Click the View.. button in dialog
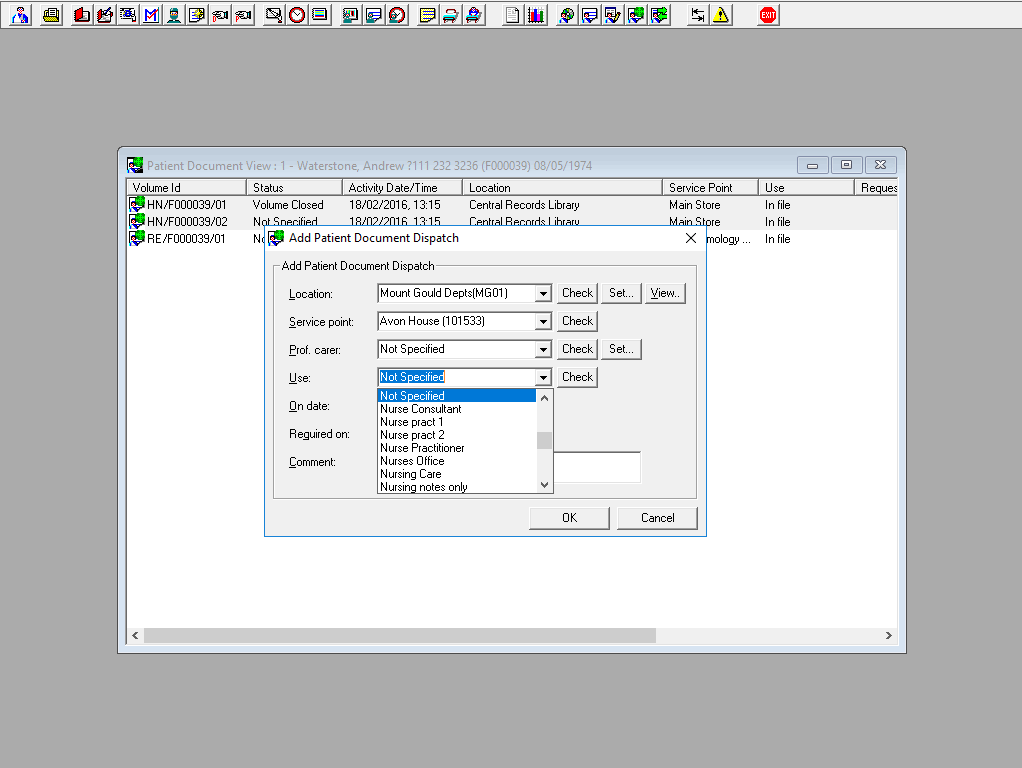This screenshot has width=1022, height=768. 665,293
